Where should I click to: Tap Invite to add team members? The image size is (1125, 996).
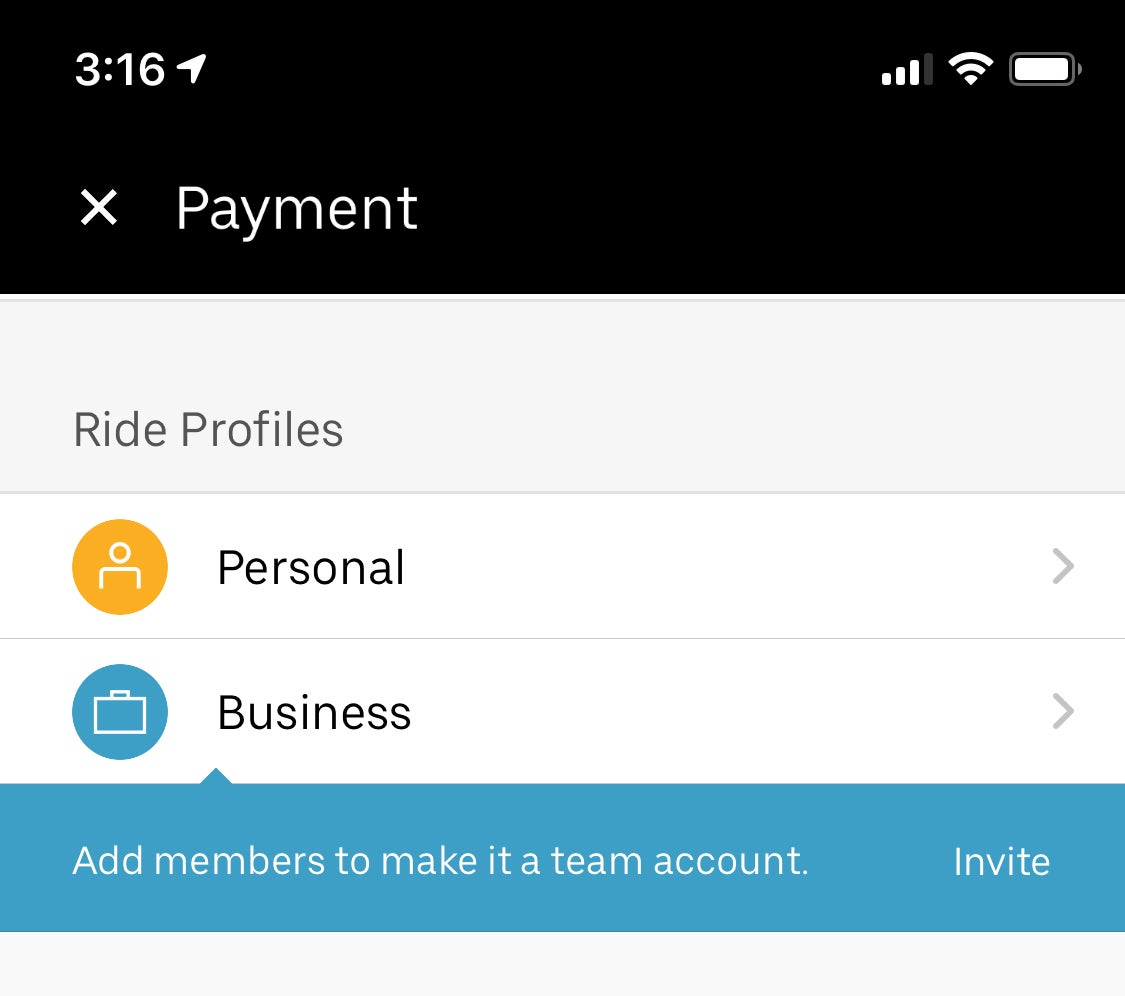[1001, 861]
